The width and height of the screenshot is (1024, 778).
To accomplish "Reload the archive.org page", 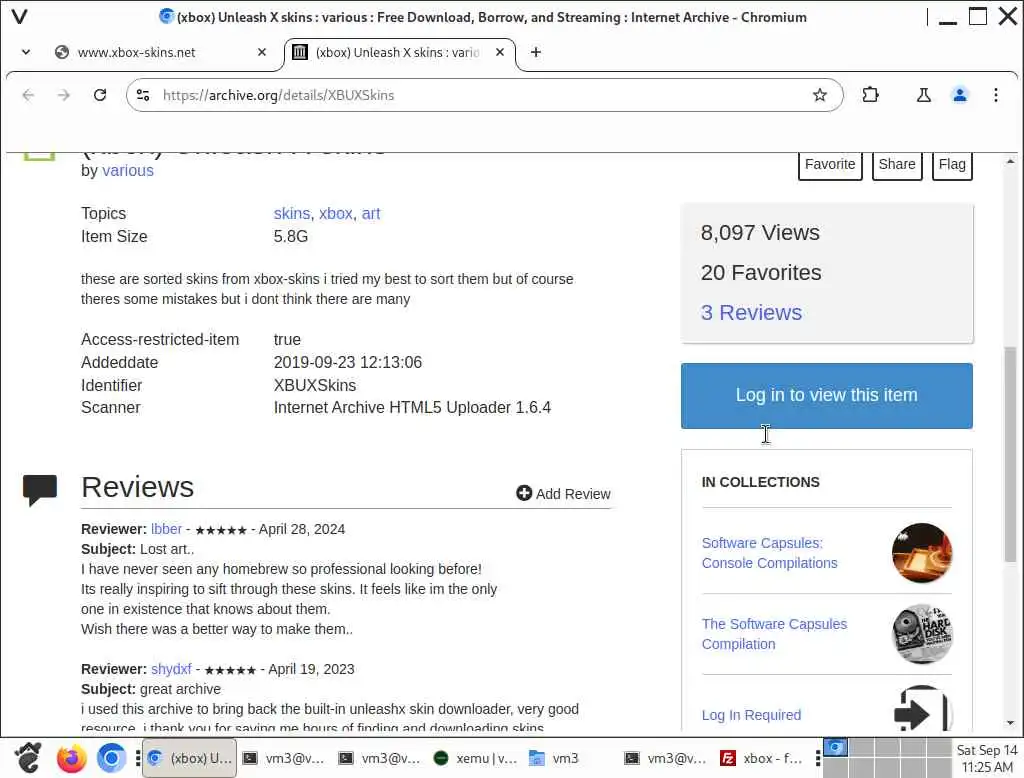I will point(100,95).
